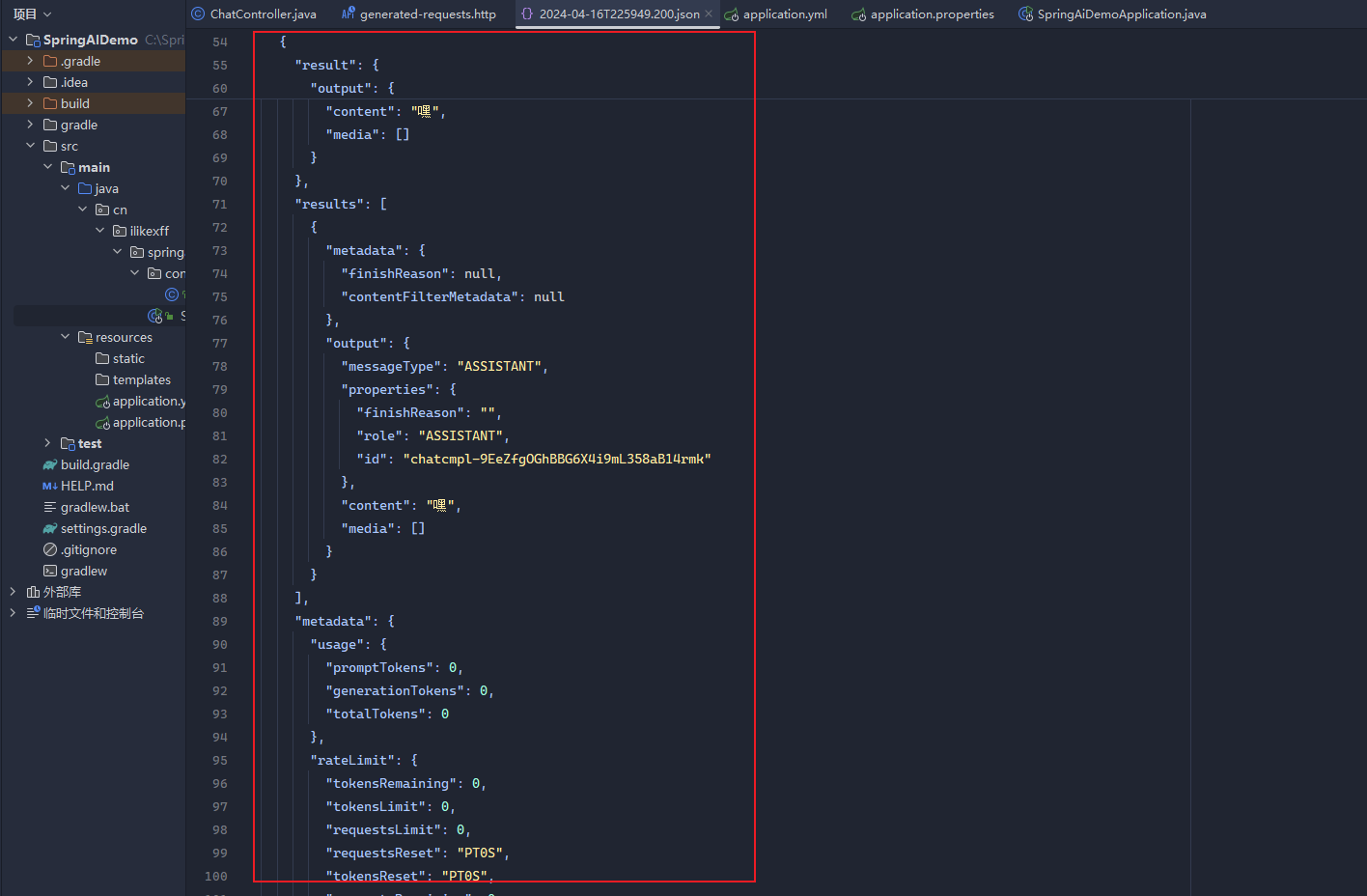Viewport: 1367px width, 896px height.
Task: Click the runnable Spring Boot class icon
Action: 155,316
